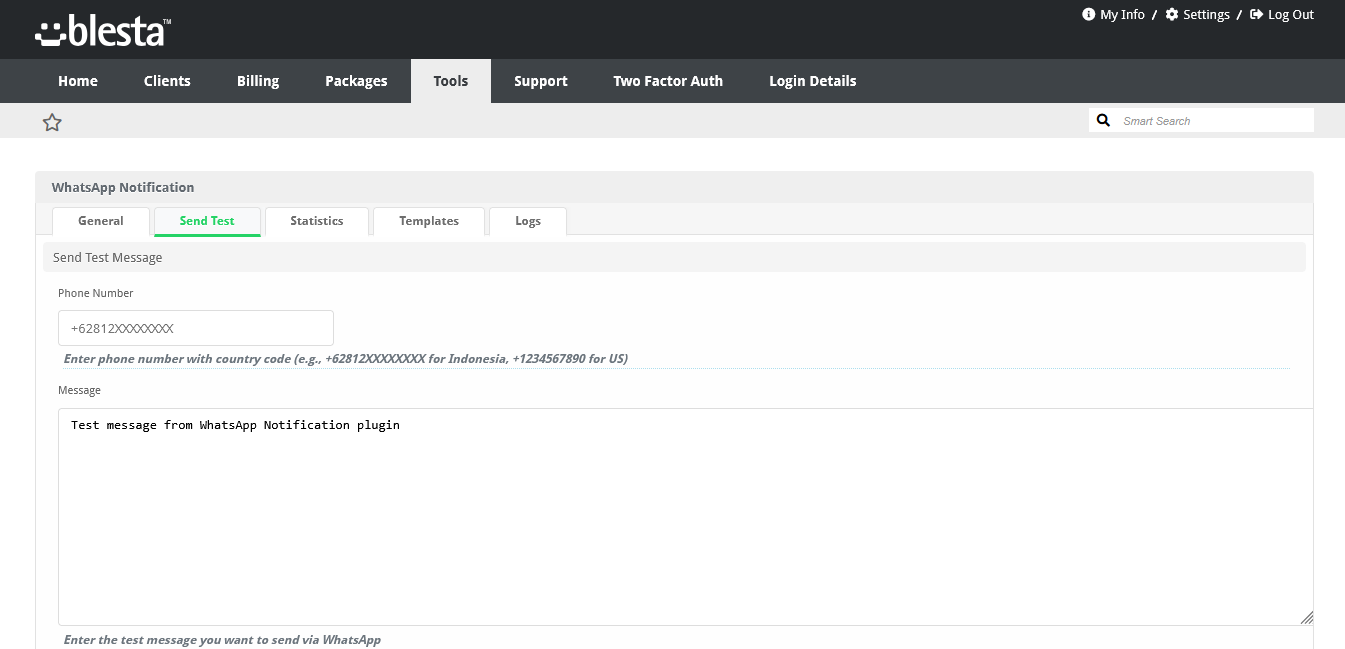Open Settings from top bar
1345x649 pixels.
(1197, 15)
